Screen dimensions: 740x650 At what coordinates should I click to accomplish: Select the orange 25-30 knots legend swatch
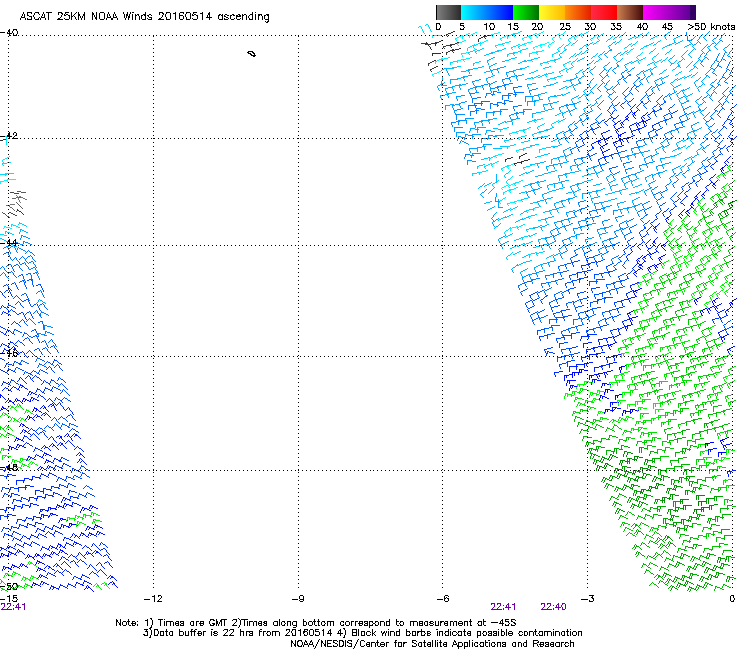click(x=578, y=12)
